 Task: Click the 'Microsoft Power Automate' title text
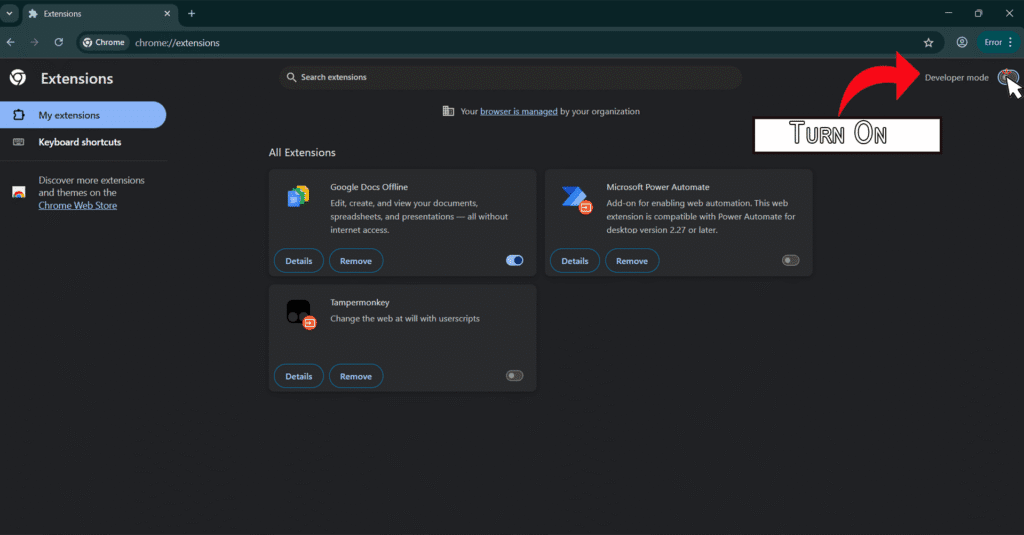click(x=658, y=187)
